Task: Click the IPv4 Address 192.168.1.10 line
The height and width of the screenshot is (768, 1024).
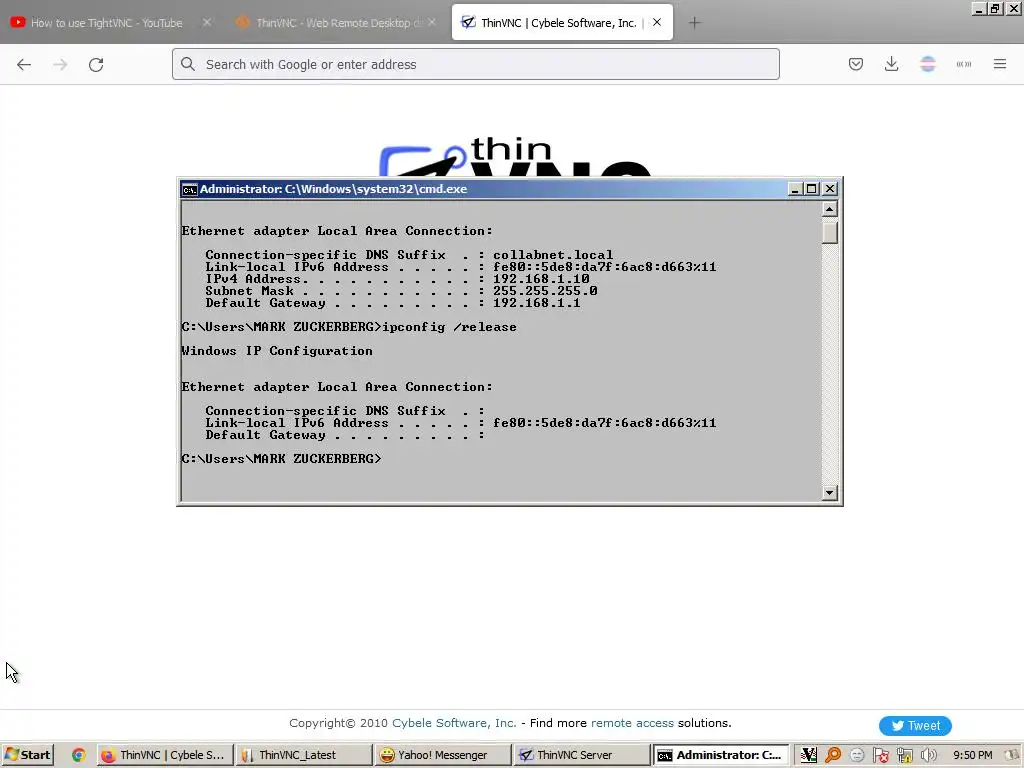Action: pyautogui.click(x=397, y=279)
